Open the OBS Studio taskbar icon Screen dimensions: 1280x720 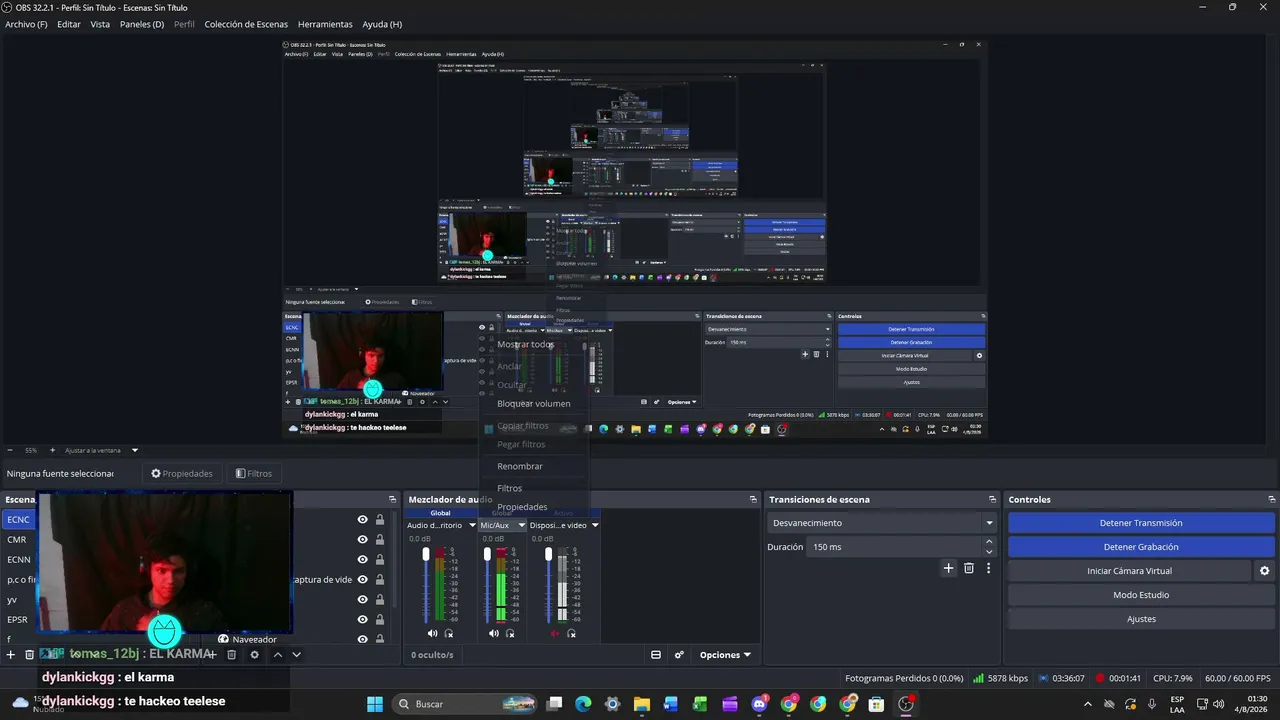(x=906, y=704)
